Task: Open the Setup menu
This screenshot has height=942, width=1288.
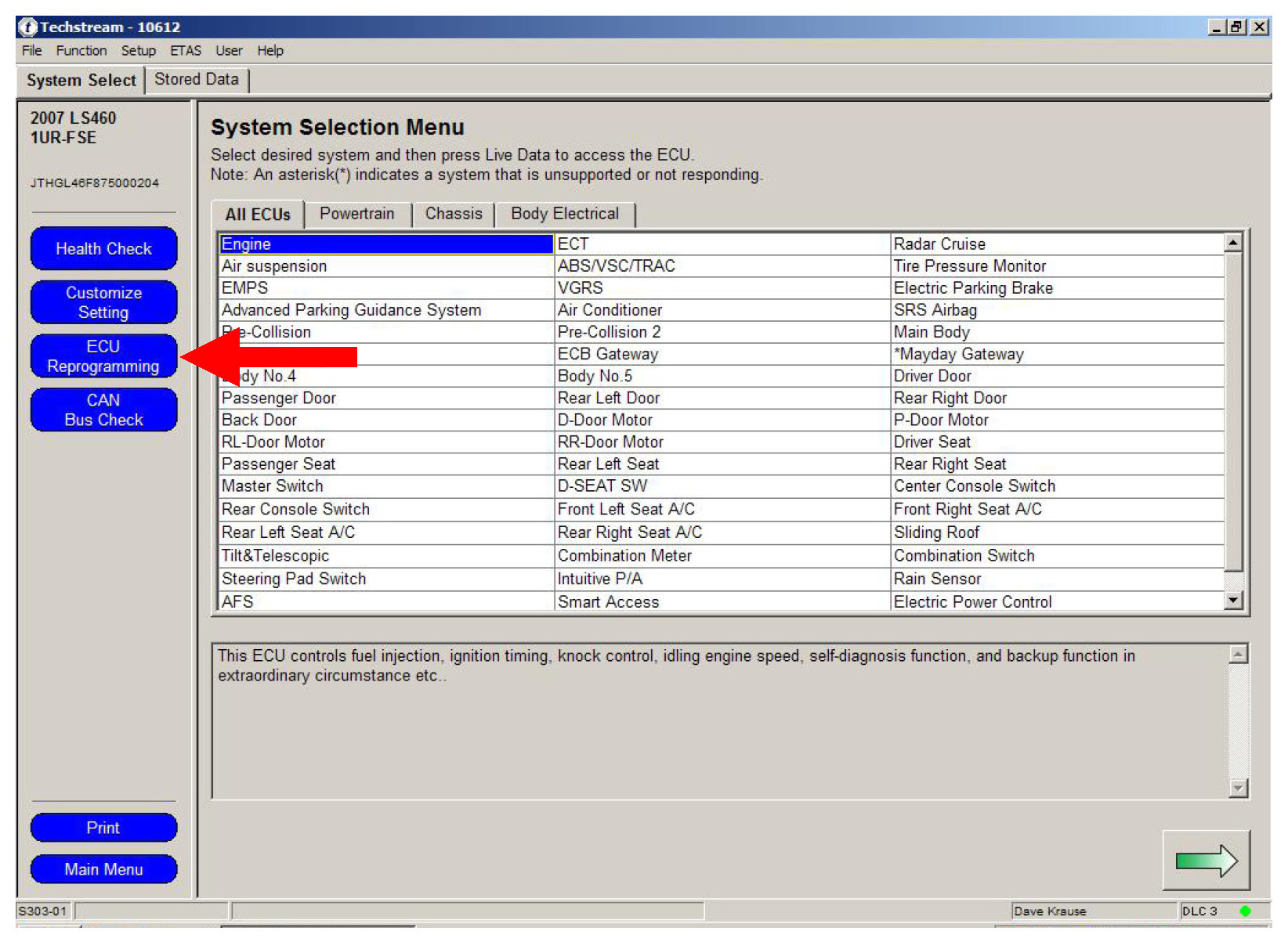Action: 138,51
